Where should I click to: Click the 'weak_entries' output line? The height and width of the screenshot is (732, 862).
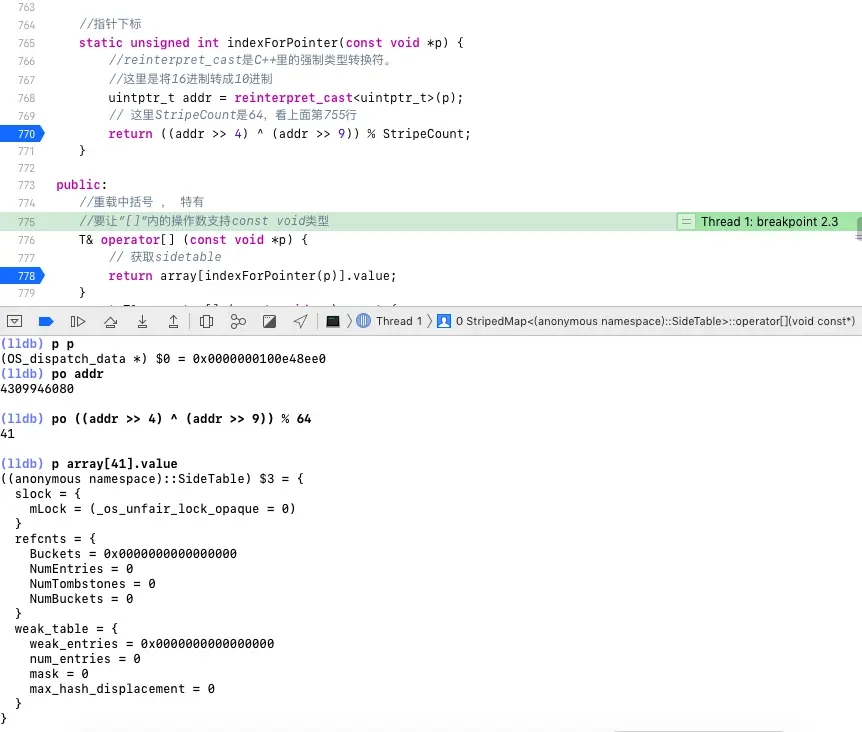pyautogui.click(x=152, y=644)
